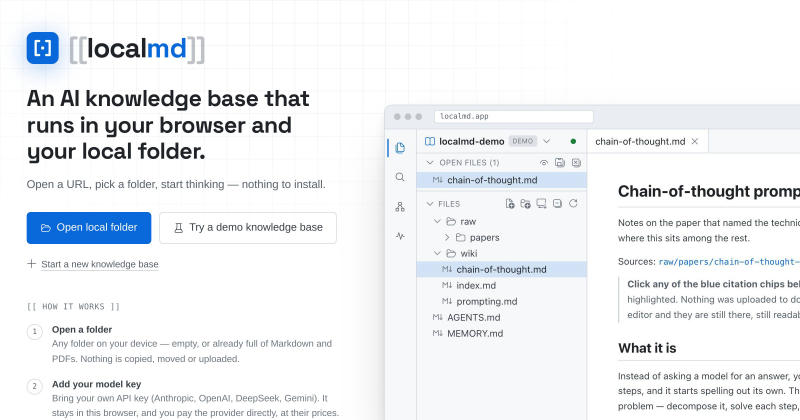Click the close all open files icon
This screenshot has height=420, width=800.
point(576,162)
